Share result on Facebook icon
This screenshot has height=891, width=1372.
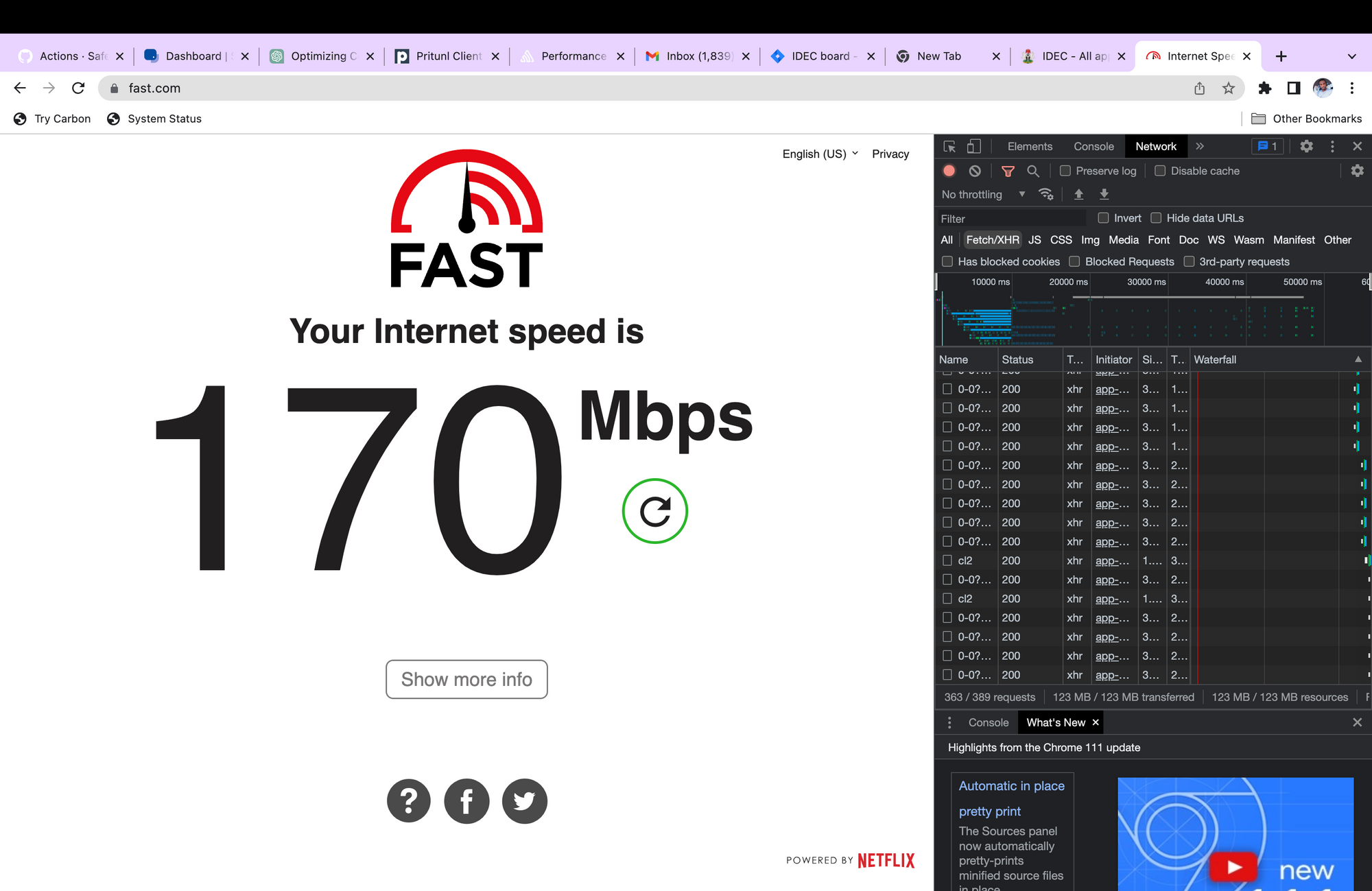466,800
